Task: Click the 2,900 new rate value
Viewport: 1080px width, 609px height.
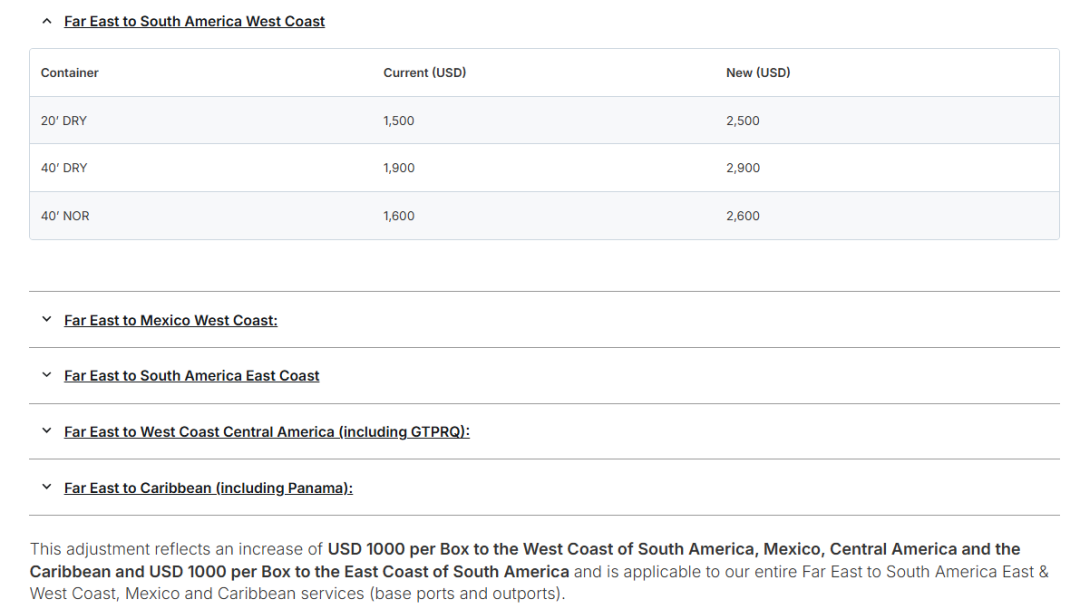Action: [743, 168]
